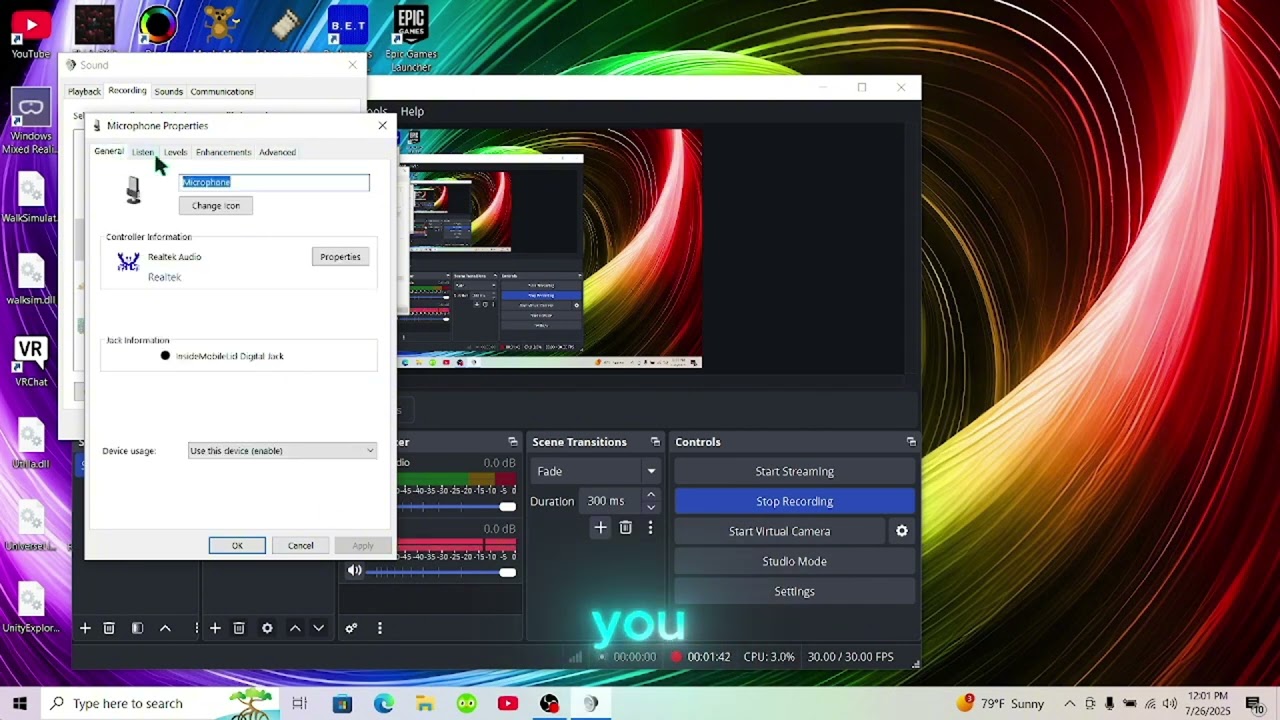This screenshot has width=1280, height=720.
Task: Open advanced audio properties gears icon
Action: [351, 628]
